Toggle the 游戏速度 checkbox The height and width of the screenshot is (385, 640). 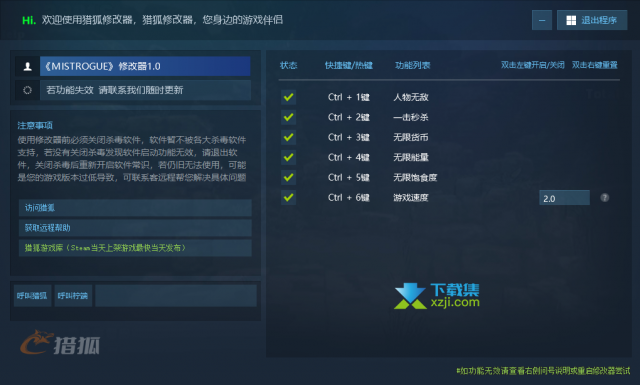[x=289, y=198]
